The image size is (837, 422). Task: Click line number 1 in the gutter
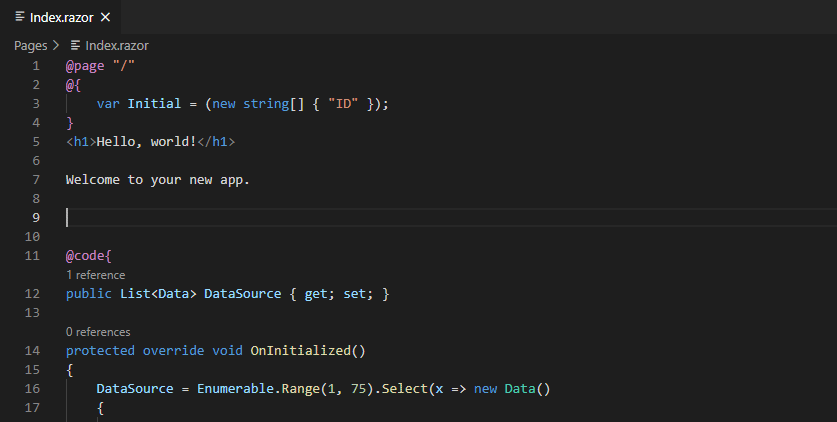point(36,65)
